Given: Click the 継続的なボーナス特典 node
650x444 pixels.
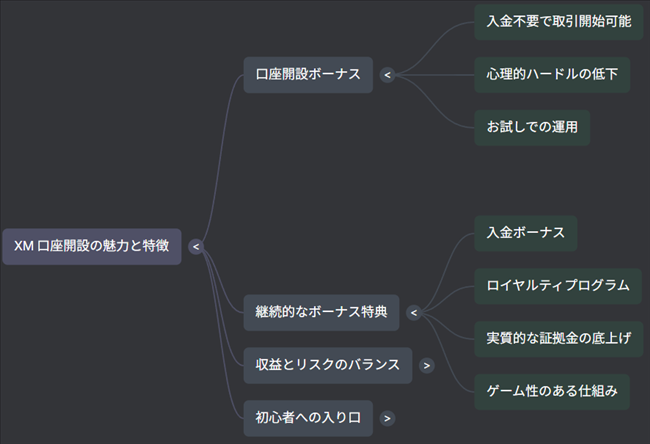Looking at the screenshot, I should coord(321,313).
